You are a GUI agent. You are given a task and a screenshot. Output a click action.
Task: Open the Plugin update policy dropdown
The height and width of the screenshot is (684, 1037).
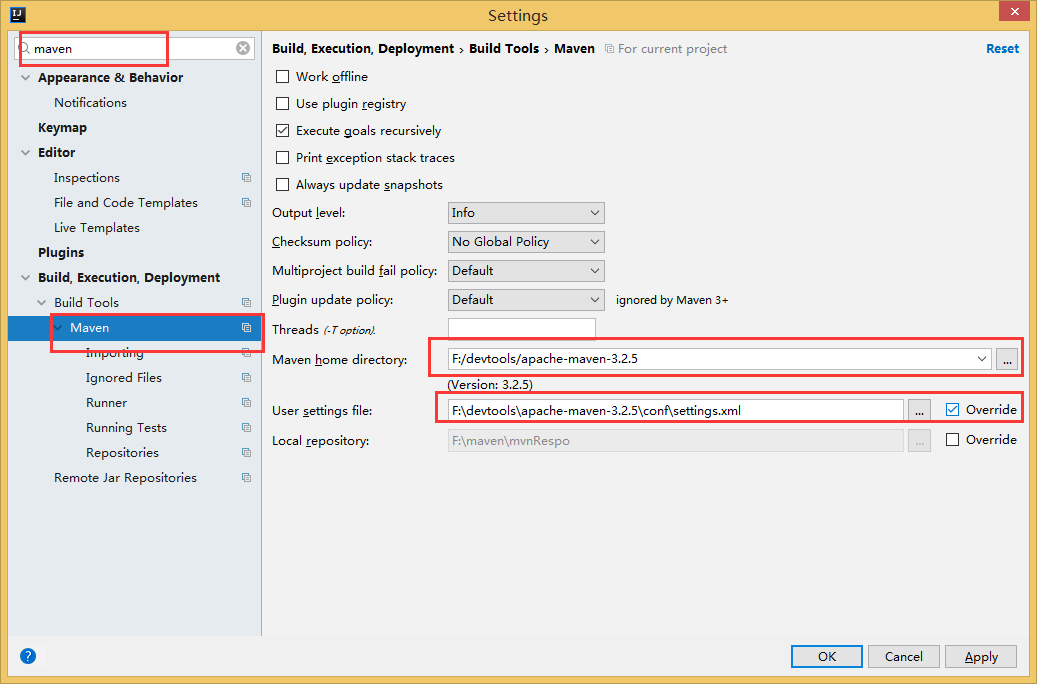[x=526, y=300]
